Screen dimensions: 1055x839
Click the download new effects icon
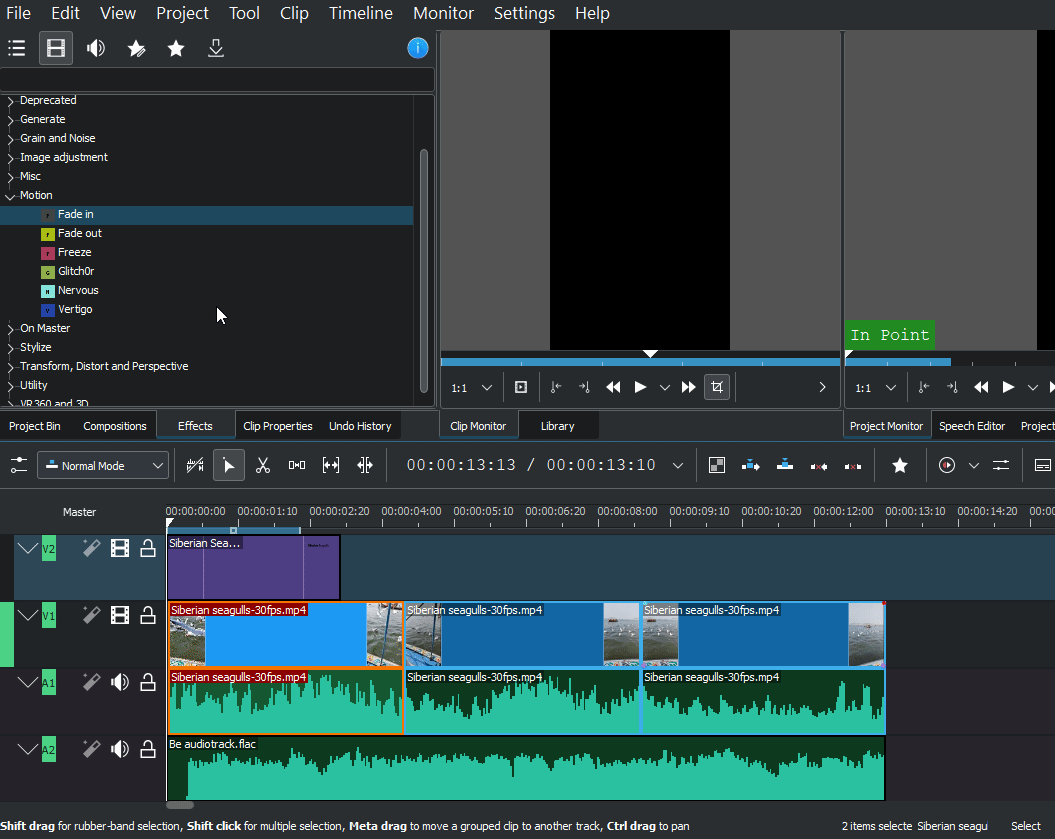tap(215, 48)
